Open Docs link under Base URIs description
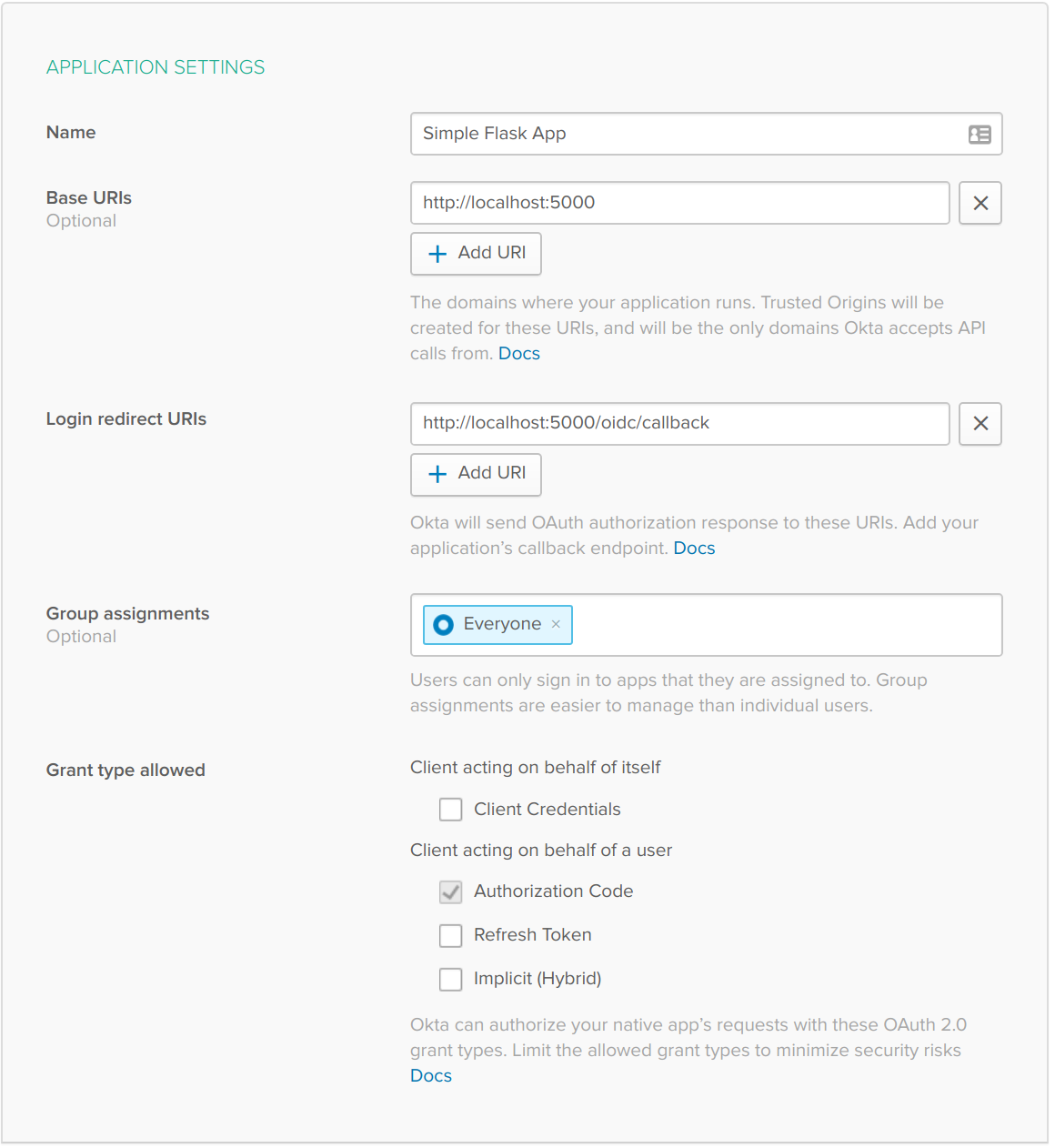This screenshot has width=1055, height=1148. point(519,354)
